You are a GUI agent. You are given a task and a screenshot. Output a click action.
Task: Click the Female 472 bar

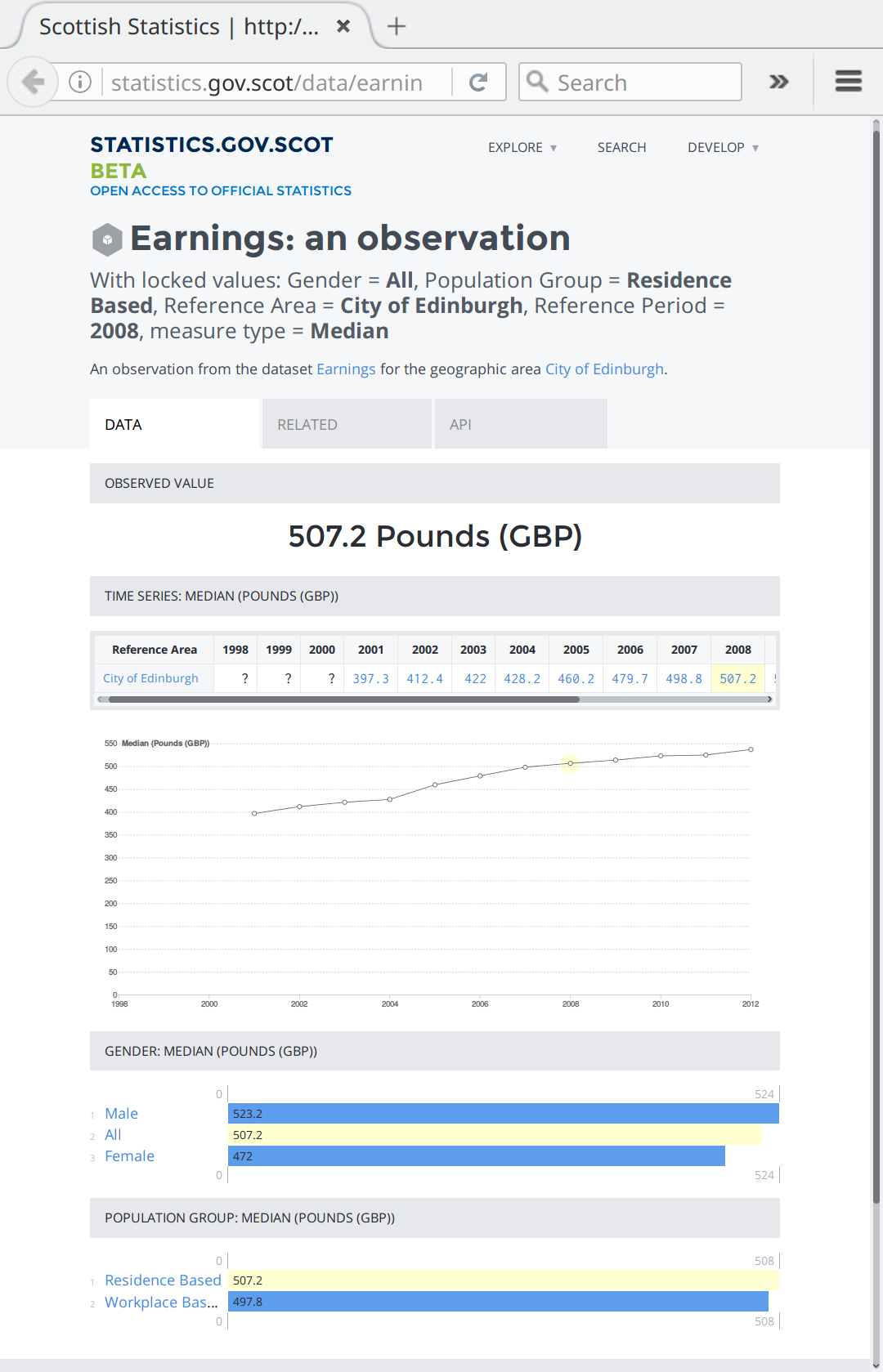coord(477,1156)
